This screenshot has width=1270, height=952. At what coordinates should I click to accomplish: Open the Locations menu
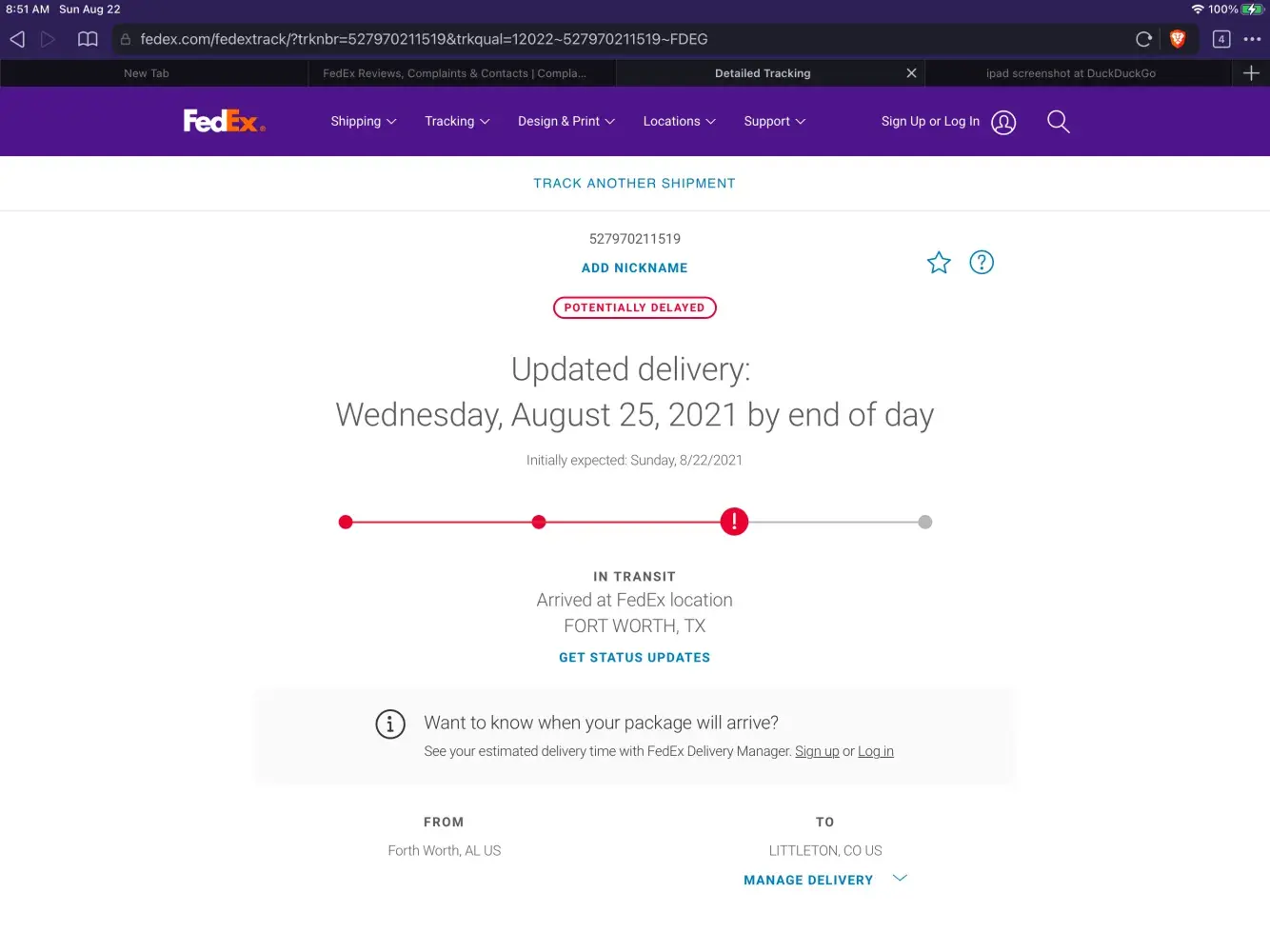point(679,121)
